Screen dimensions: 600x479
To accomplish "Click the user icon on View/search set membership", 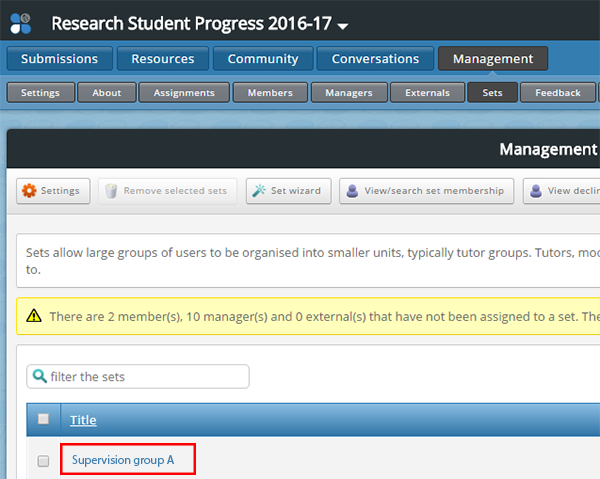I will [352, 191].
